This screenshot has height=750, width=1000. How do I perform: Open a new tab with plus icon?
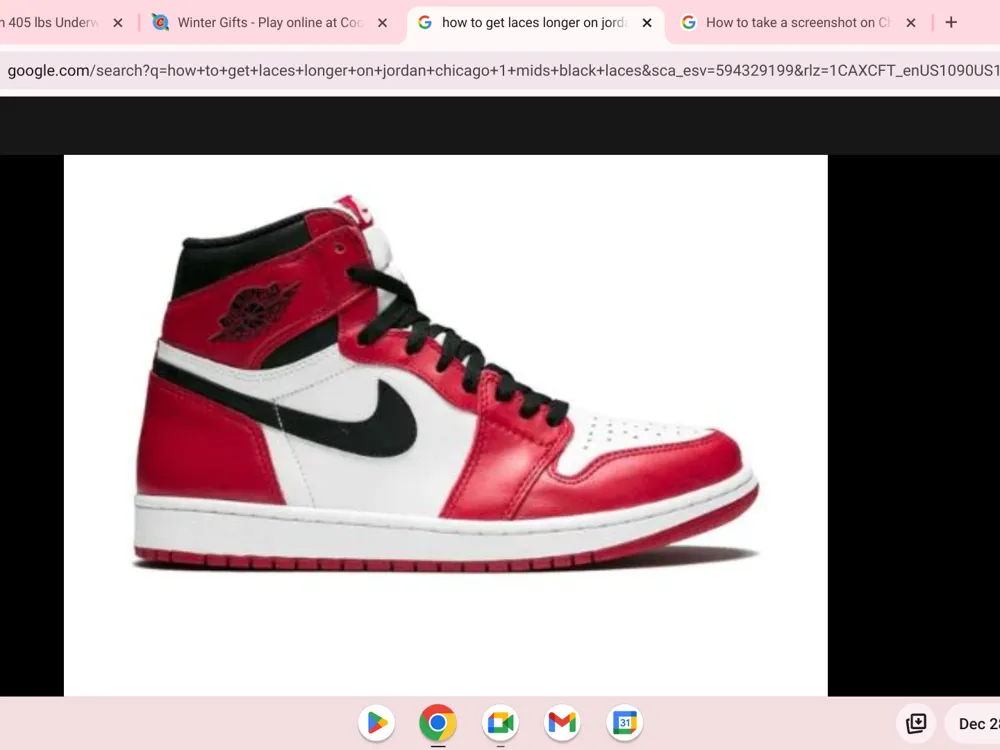951,22
